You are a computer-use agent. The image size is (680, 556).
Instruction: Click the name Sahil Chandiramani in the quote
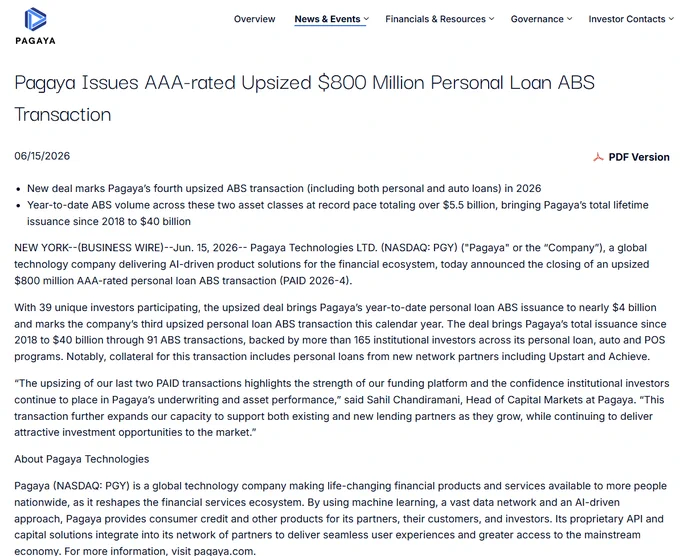pyautogui.click(x=413, y=400)
